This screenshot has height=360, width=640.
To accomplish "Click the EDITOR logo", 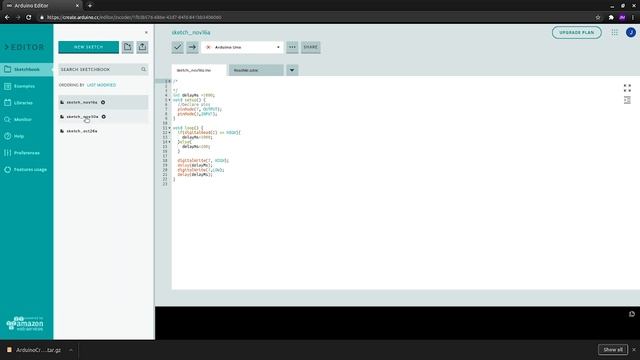I will tap(24, 47).
